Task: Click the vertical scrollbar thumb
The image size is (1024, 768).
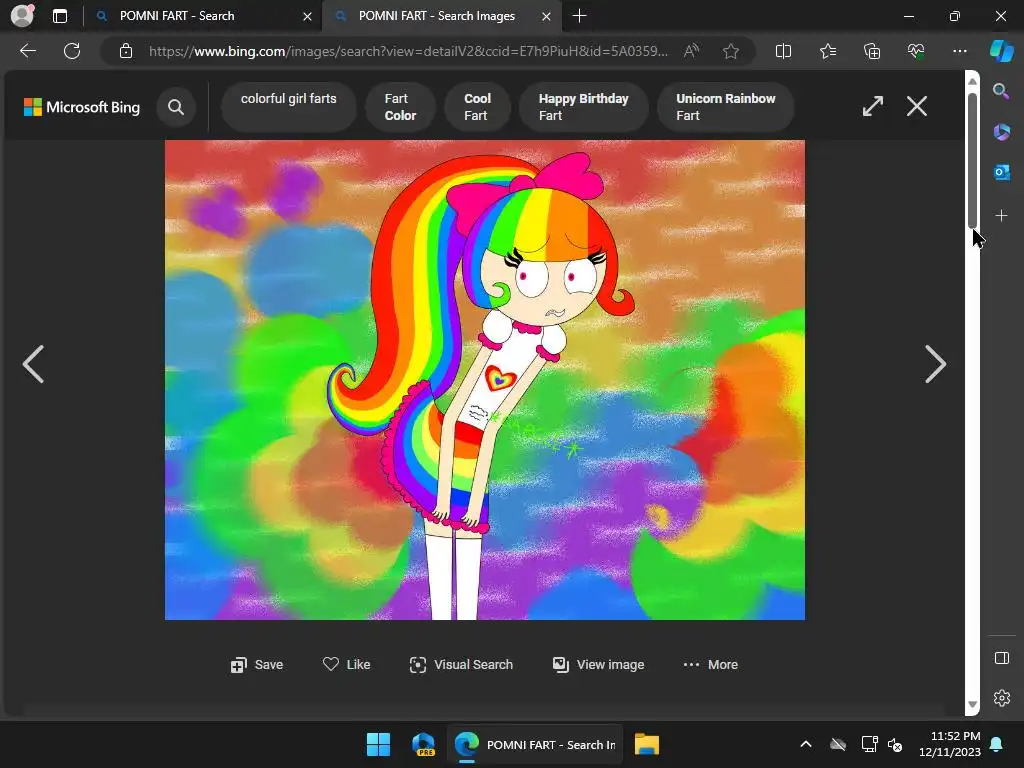Action: 972,160
